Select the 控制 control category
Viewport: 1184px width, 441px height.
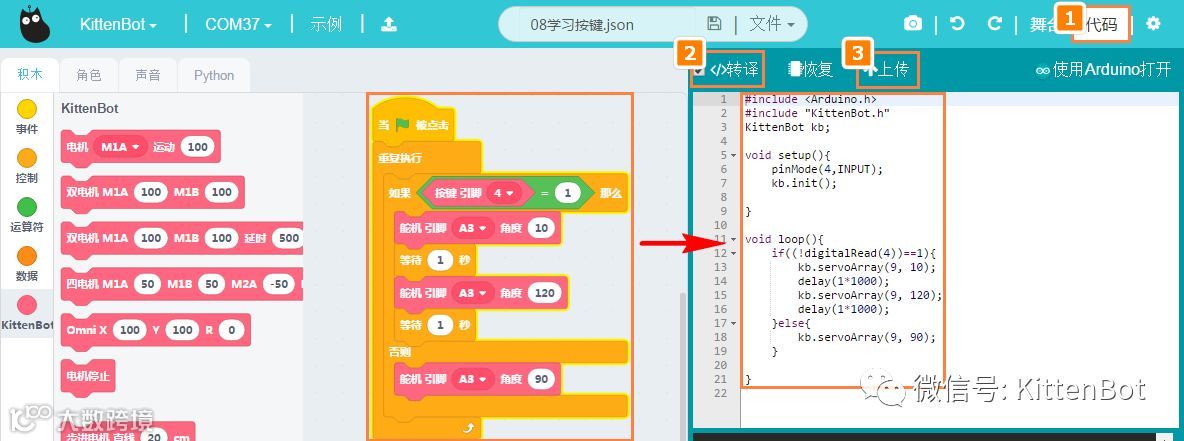[26, 166]
